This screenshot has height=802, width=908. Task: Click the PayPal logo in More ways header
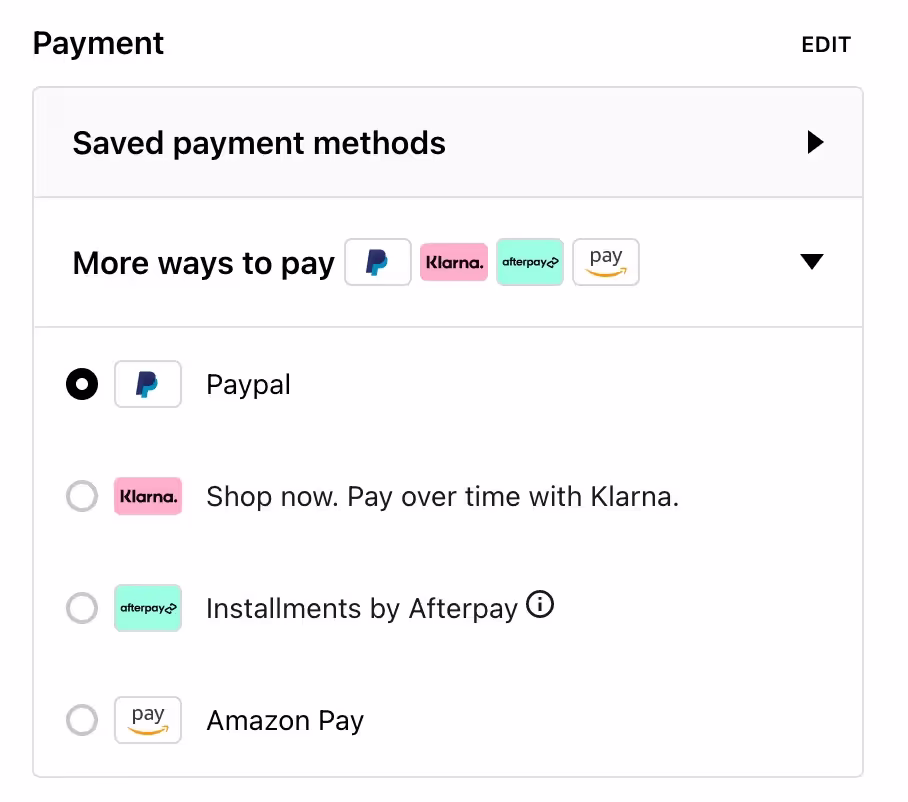(x=378, y=262)
